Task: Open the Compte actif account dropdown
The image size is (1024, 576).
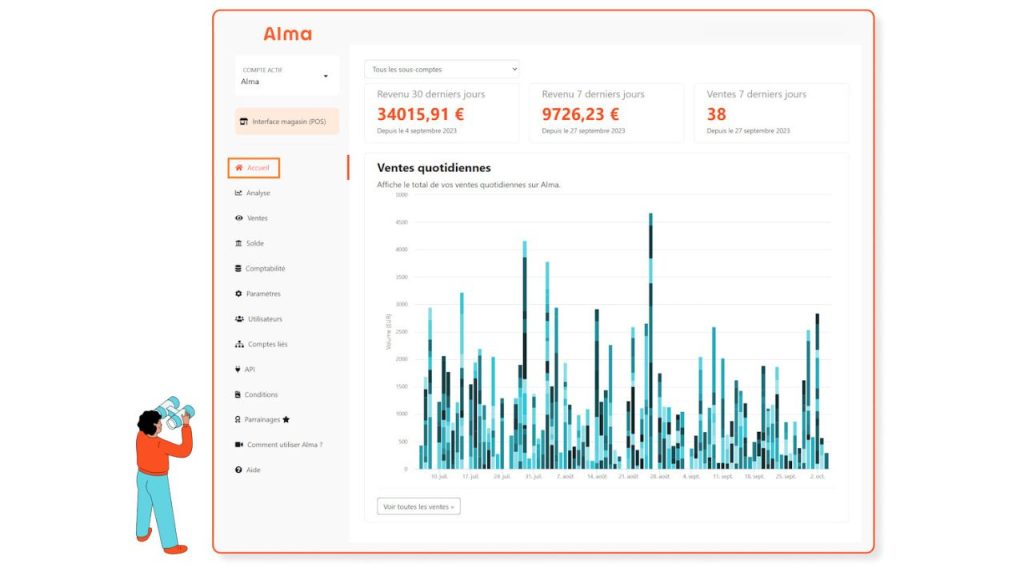Action: coord(286,76)
